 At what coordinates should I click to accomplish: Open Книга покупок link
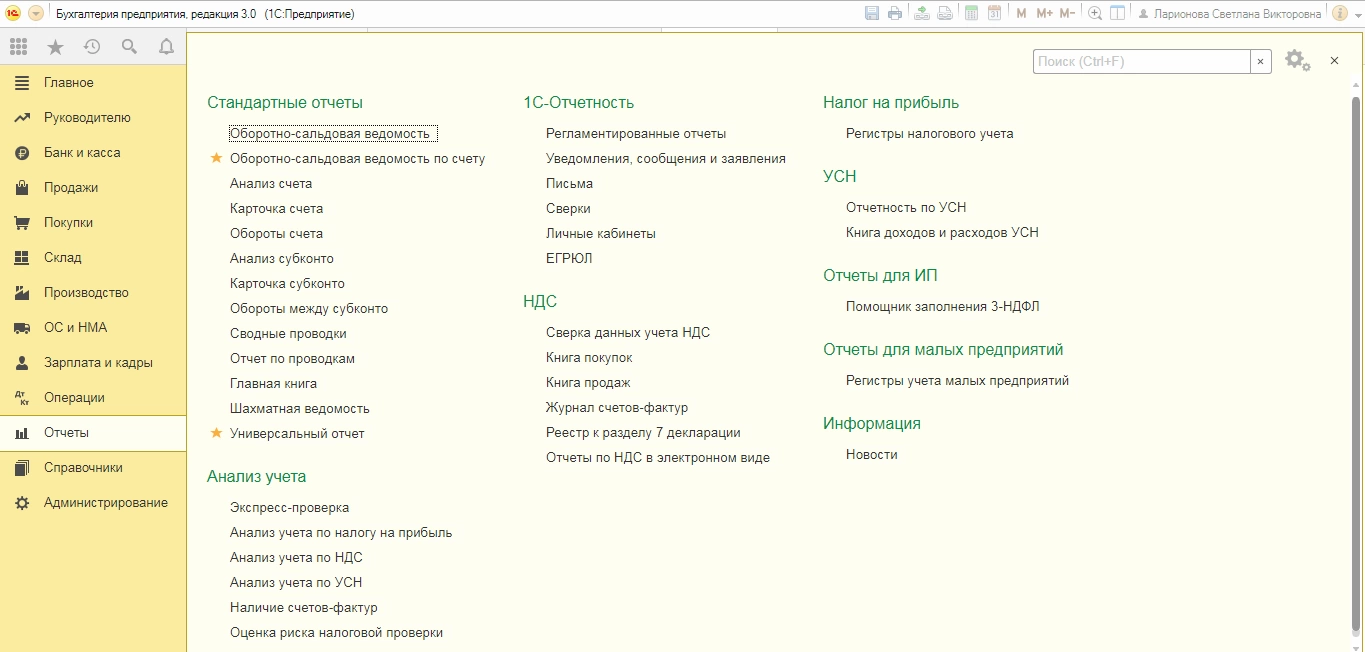tap(589, 358)
